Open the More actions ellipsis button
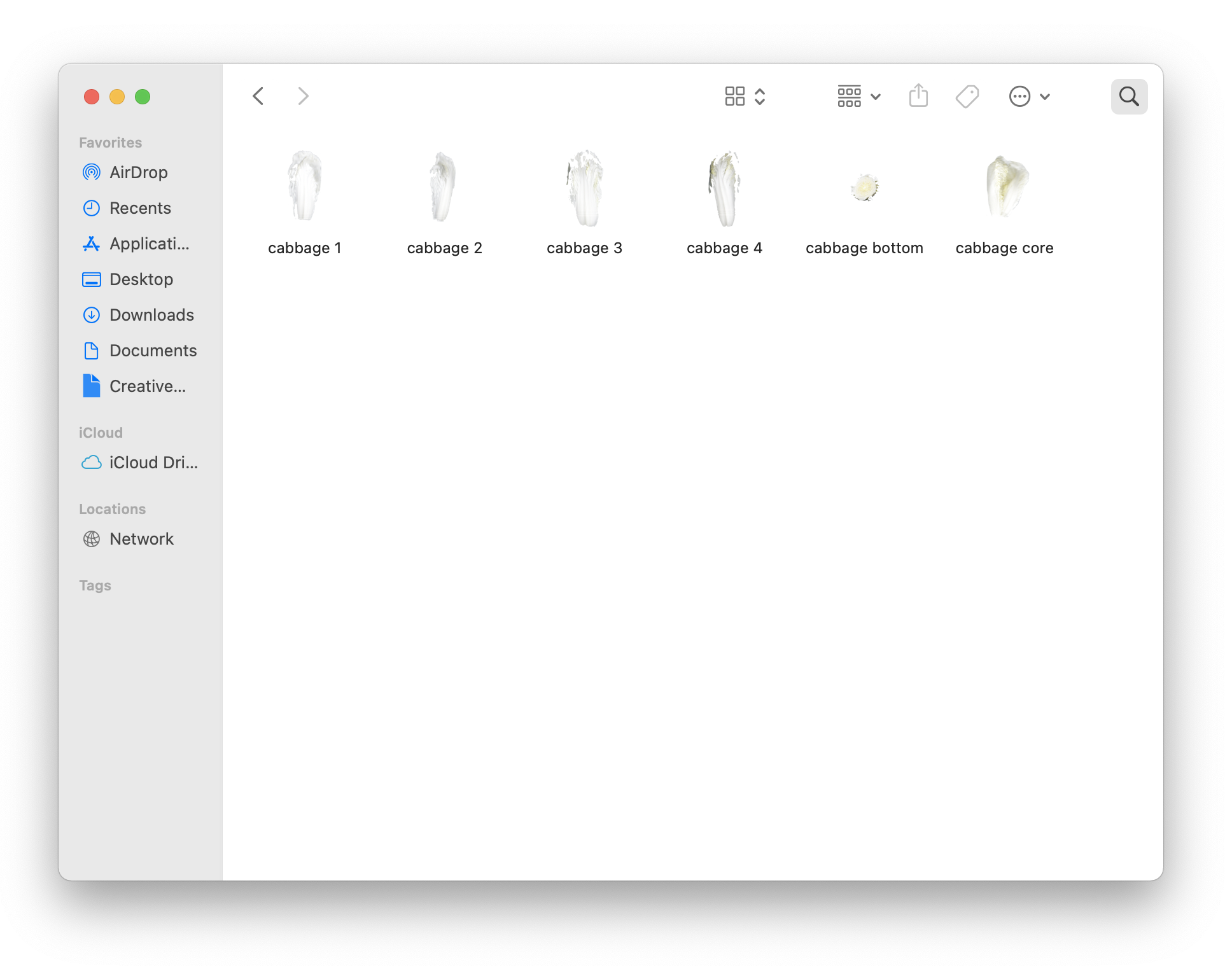This screenshot has width=1232, height=976. tap(1019, 96)
